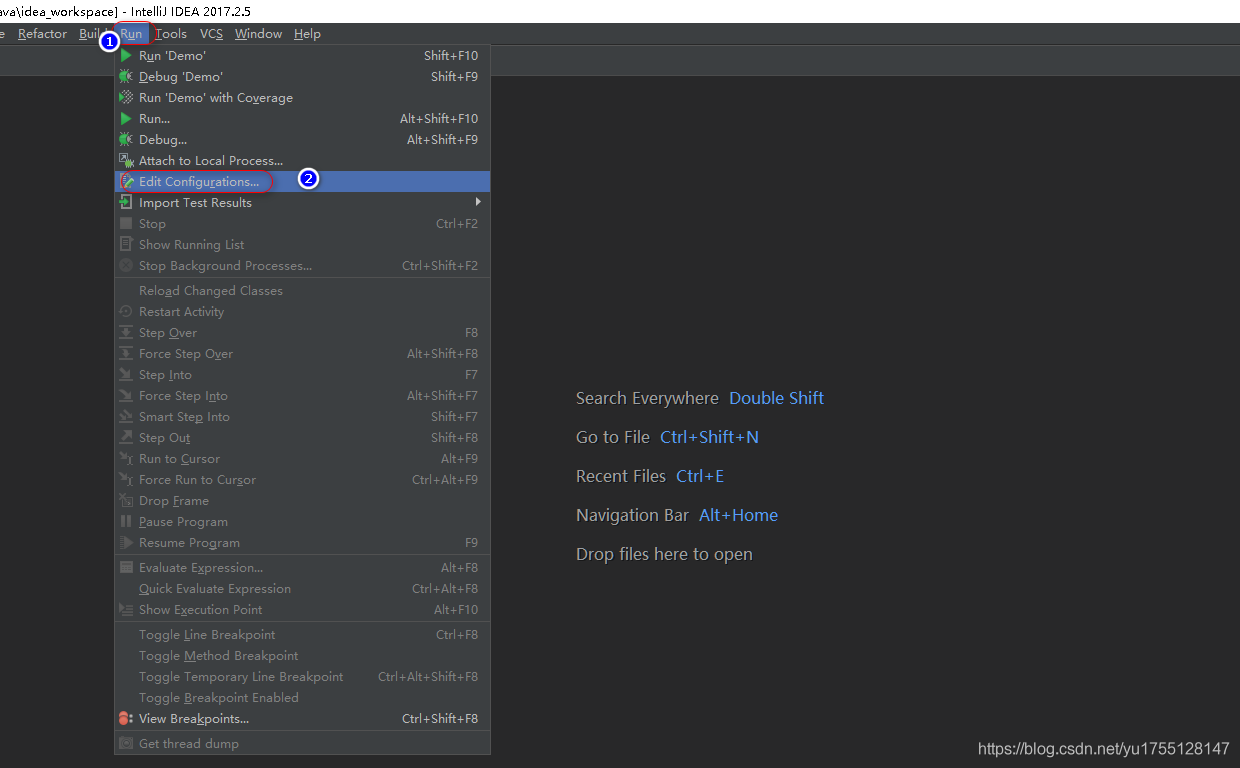Viewport: 1240px width, 768px height.
Task: Click the Force Run to Cursor icon
Action: [x=126, y=480]
